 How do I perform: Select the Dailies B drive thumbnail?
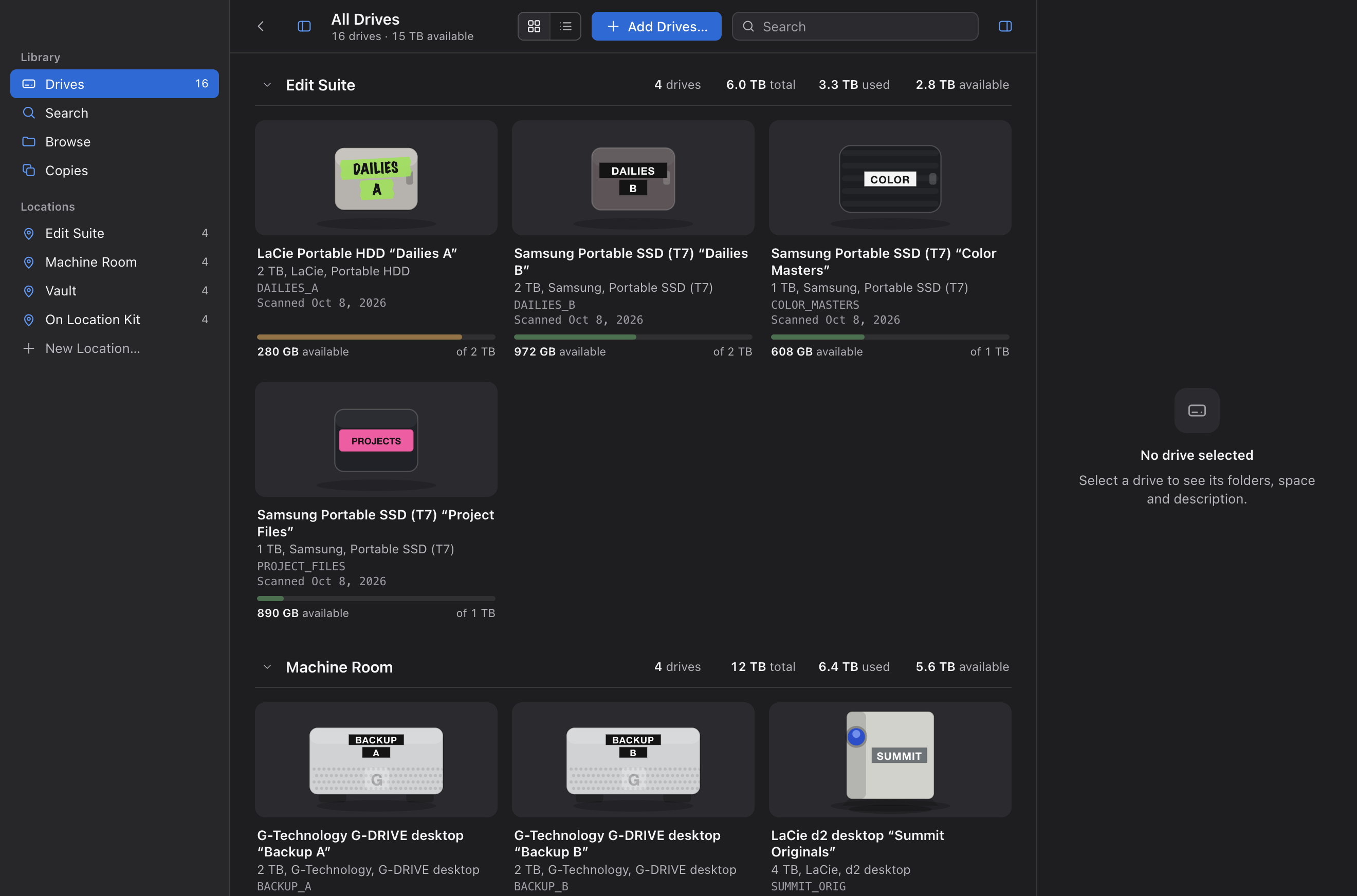coord(633,178)
